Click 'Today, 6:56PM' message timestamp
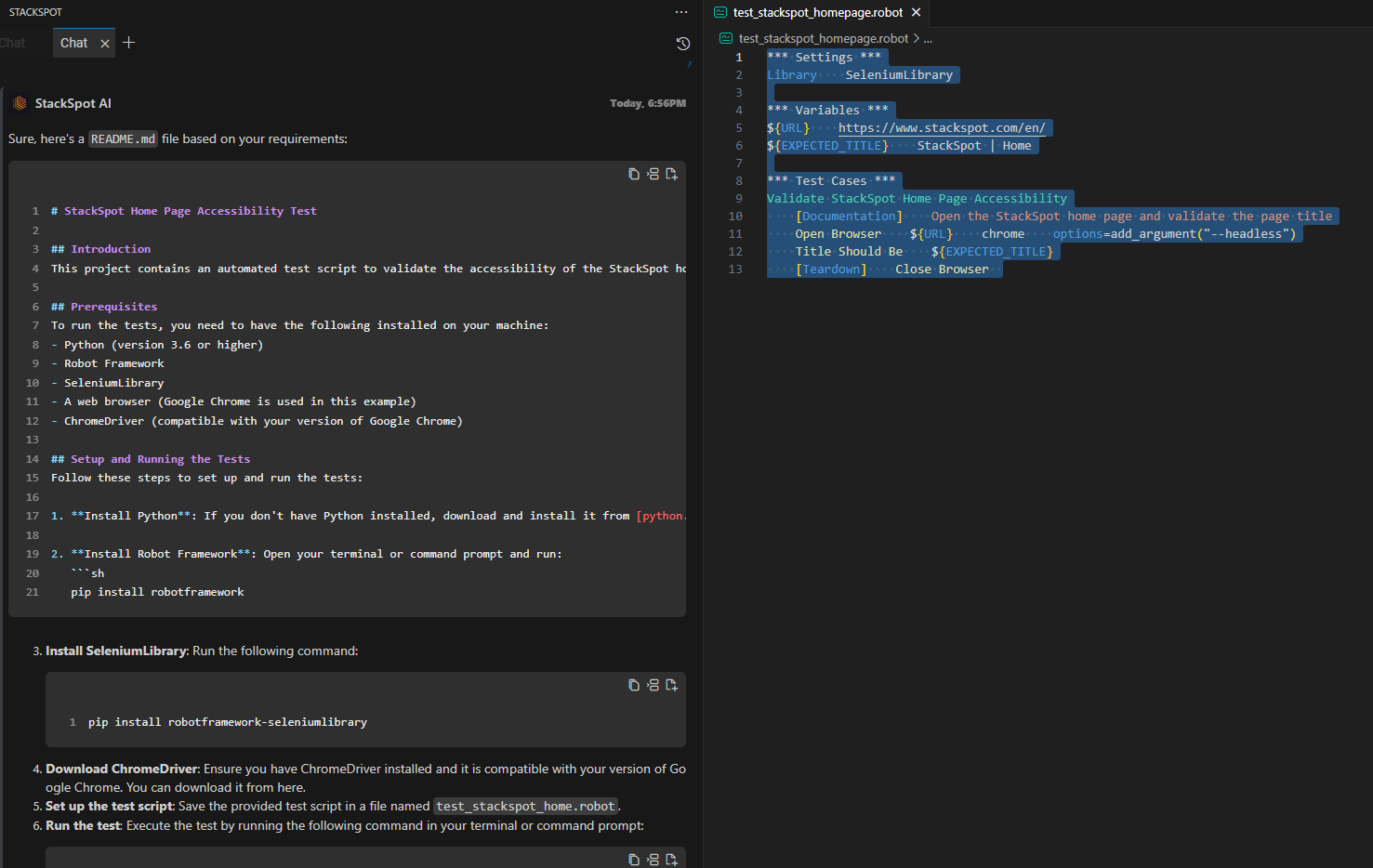This screenshot has height=868, width=1373. pos(648,103)
